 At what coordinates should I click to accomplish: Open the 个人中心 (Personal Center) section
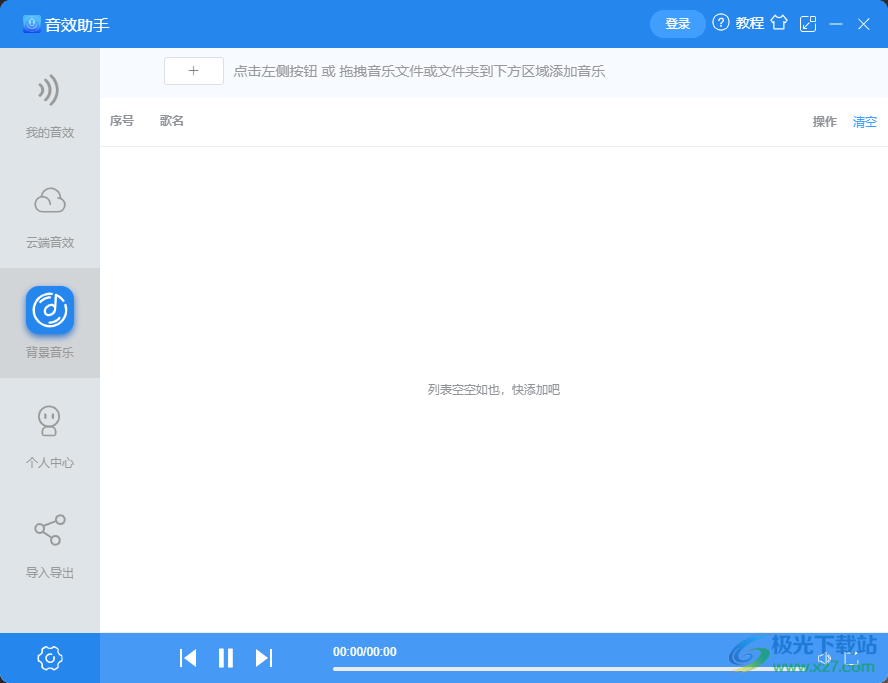(49, 432)
